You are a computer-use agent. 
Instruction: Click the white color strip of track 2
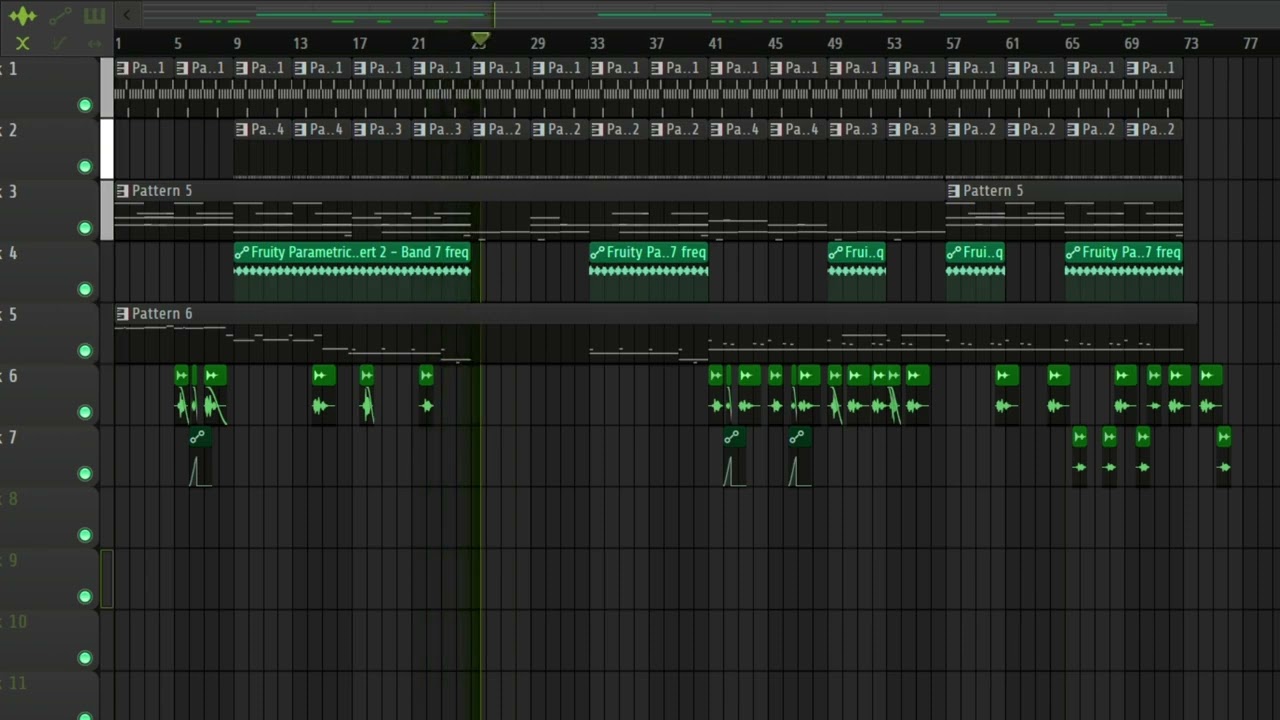107,149
